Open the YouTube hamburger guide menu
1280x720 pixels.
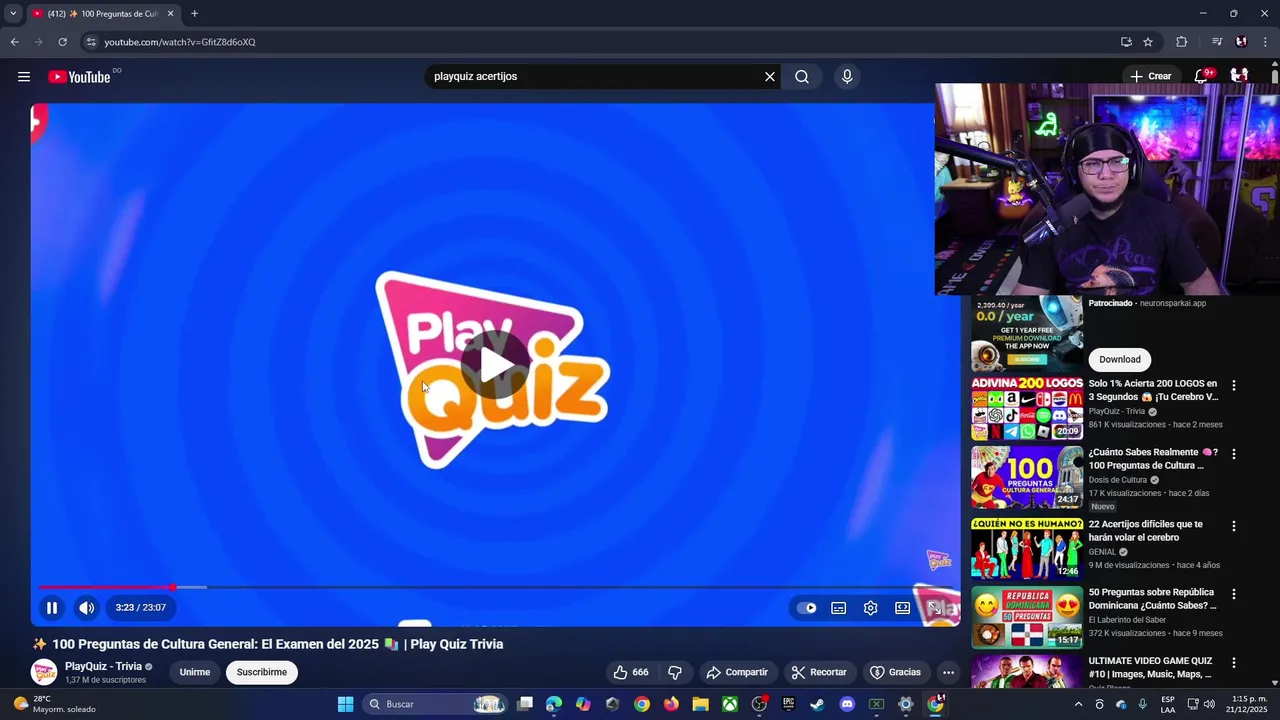[24, 77]
